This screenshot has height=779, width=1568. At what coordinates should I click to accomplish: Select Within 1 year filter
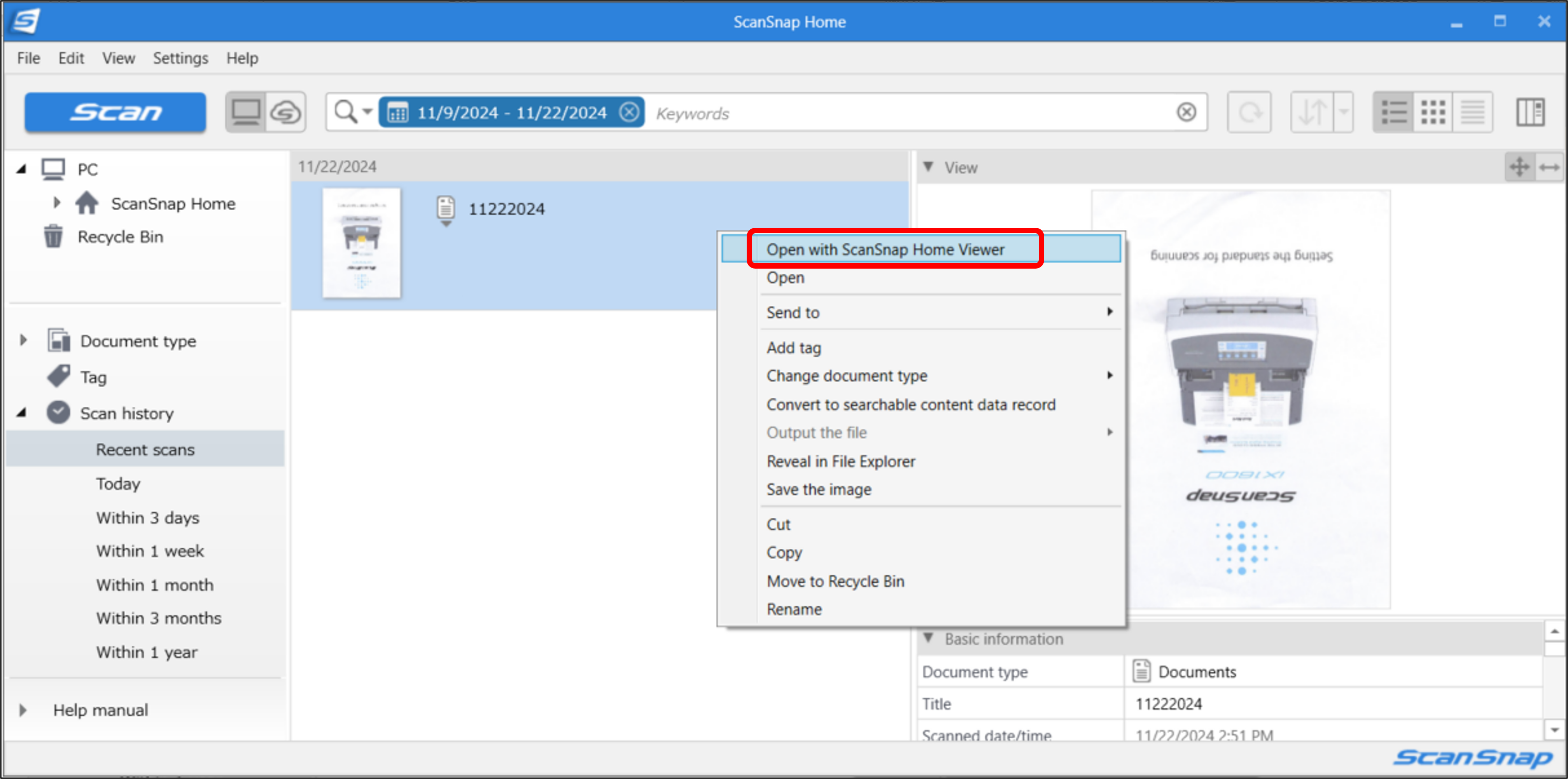pos(147,652)
